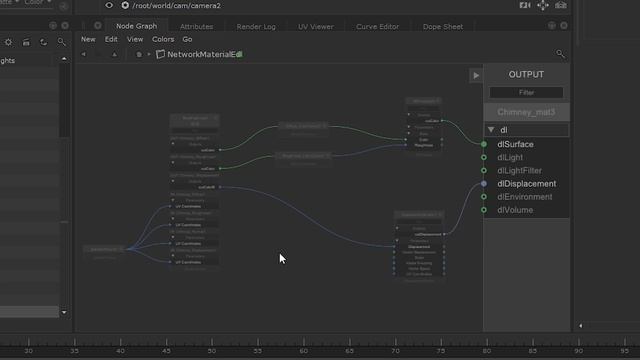Click the refresh arrow icon in the left panel toolbar
The height and width of the screenshot is (360, 640).
(x=43, y=42)
